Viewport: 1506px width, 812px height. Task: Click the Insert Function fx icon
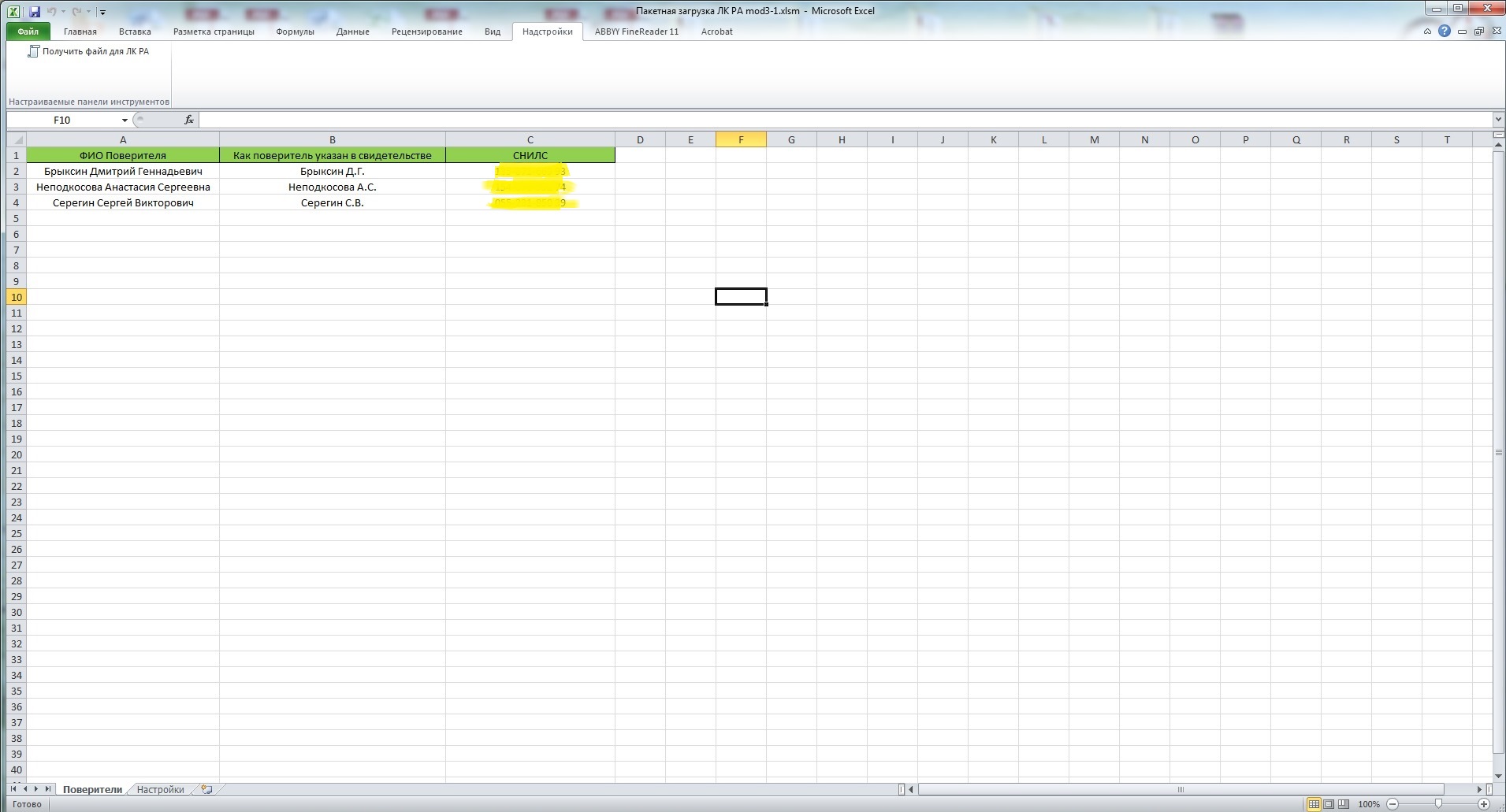pyautogui.click(x=189, y=120)
